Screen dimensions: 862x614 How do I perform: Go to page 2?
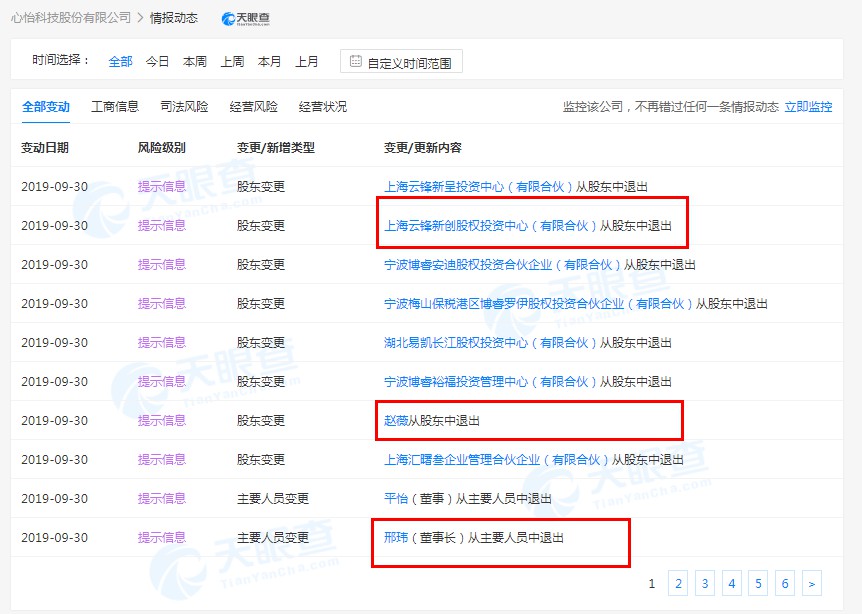[678, 583]
